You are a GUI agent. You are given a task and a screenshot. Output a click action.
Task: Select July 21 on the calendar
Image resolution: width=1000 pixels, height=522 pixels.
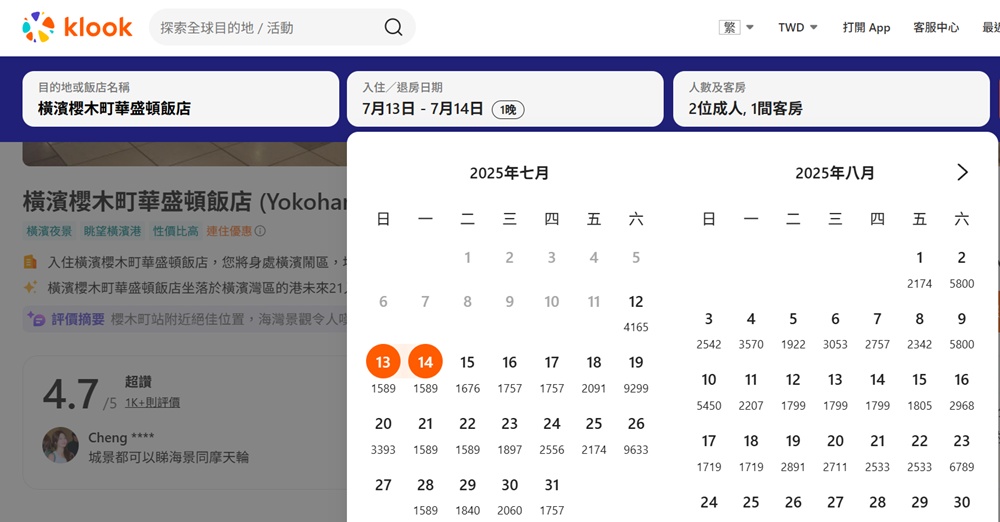pyautogui.click(x=425, y=435)
